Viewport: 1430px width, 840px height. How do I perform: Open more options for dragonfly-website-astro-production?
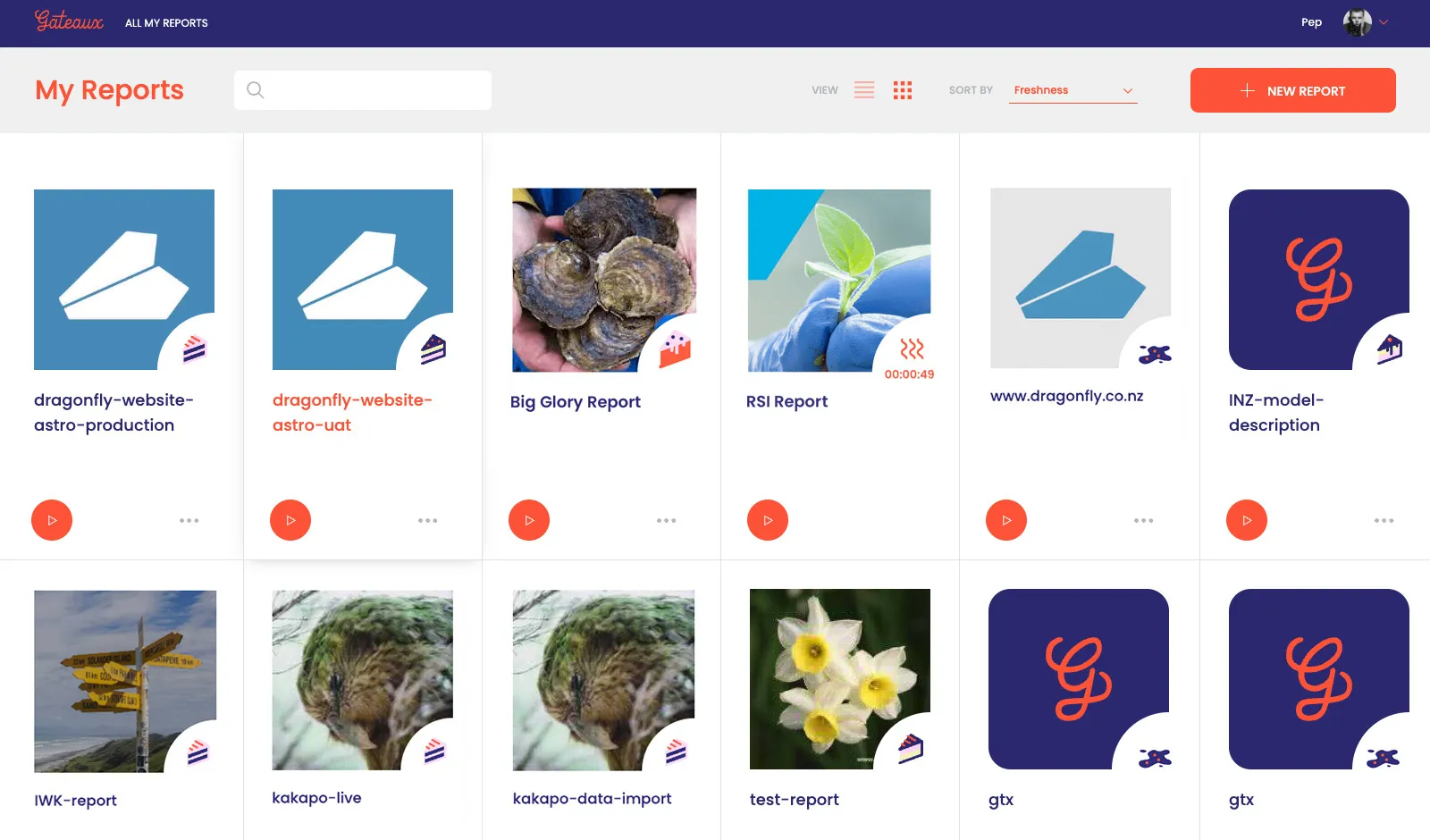[189, 520]
